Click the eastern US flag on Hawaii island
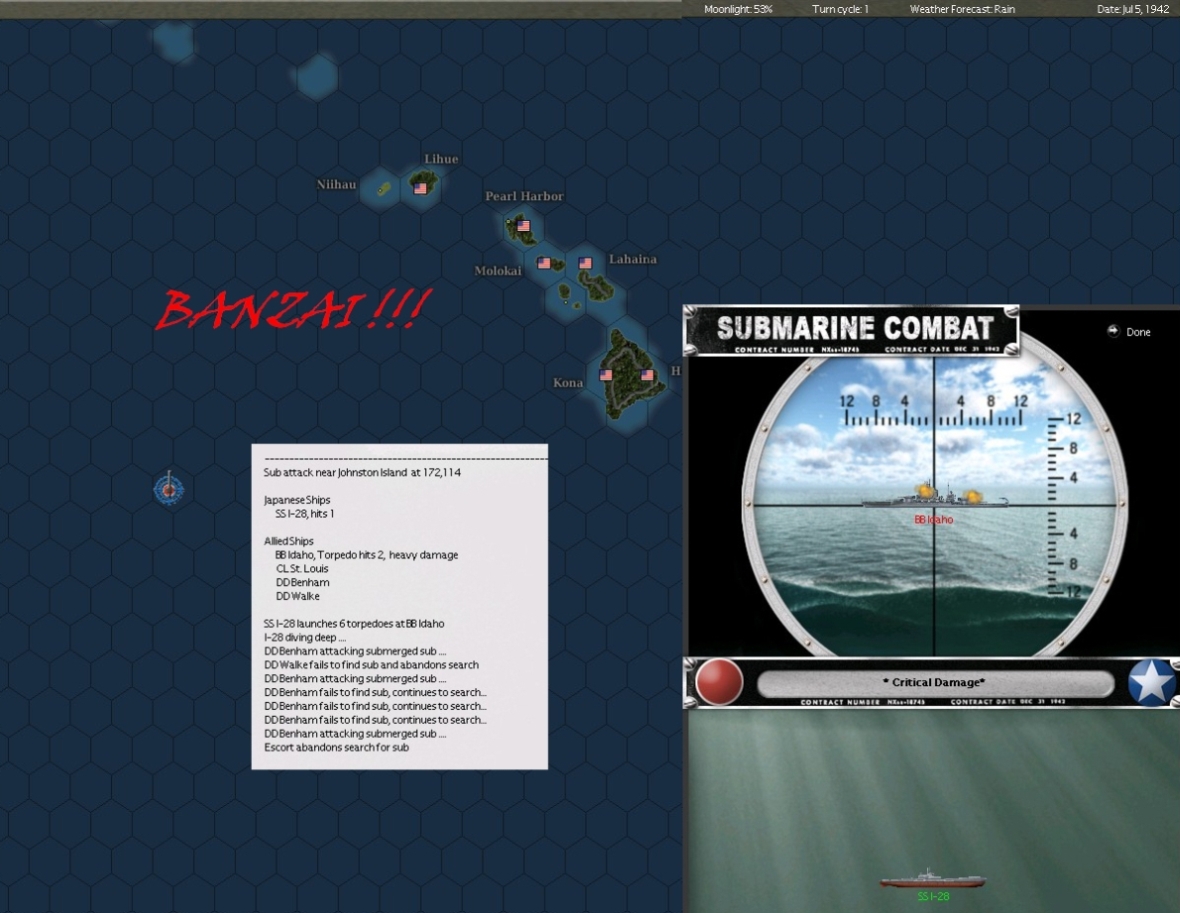 click(x=647, y=375)
